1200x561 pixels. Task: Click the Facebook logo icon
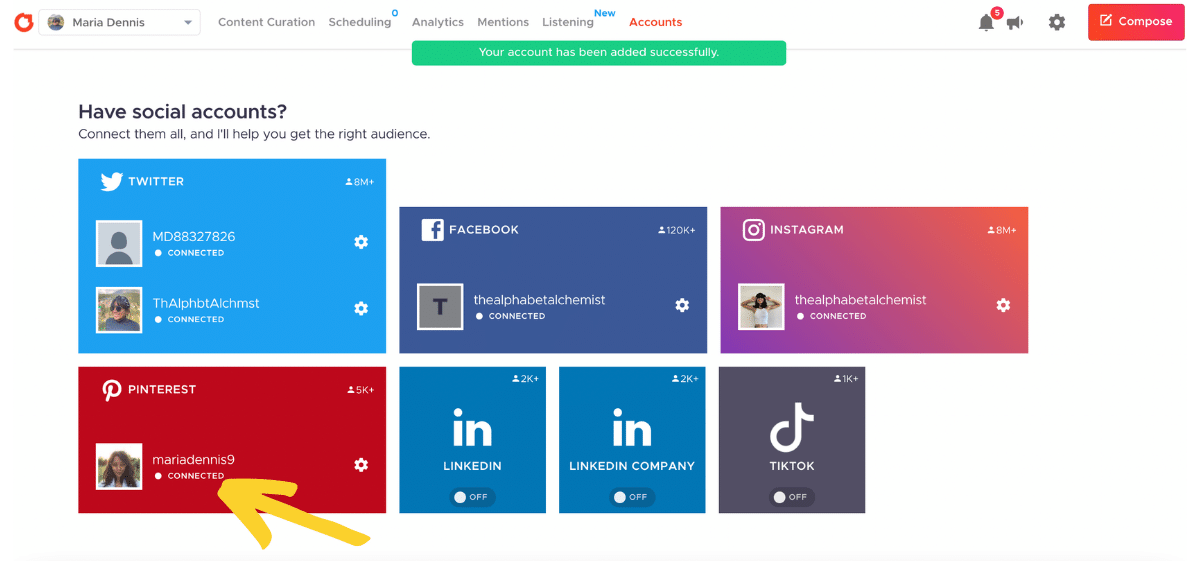[x=432, y=230]
